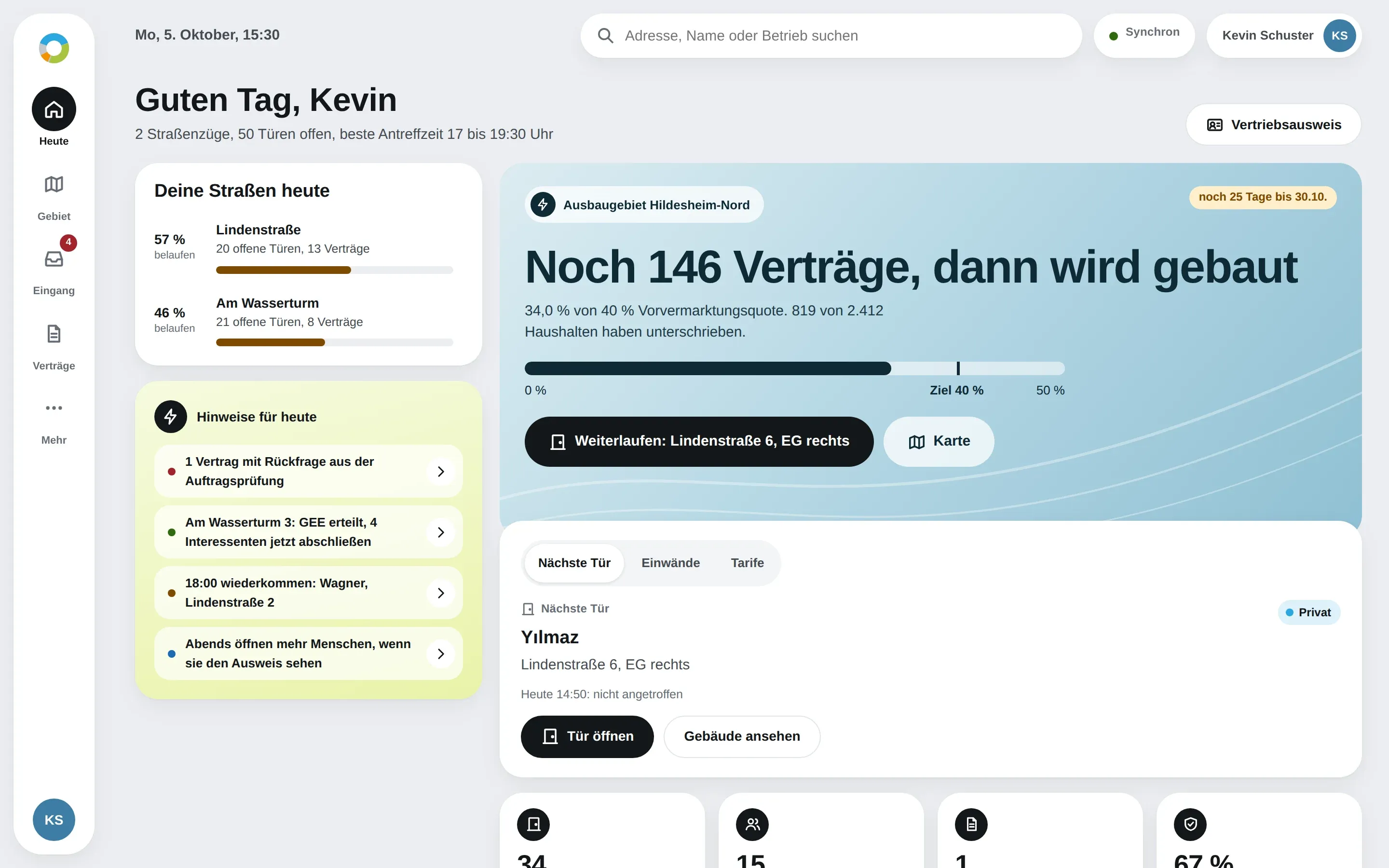
Task: Open the Heute home view
Action: click(x=54, y=117)
